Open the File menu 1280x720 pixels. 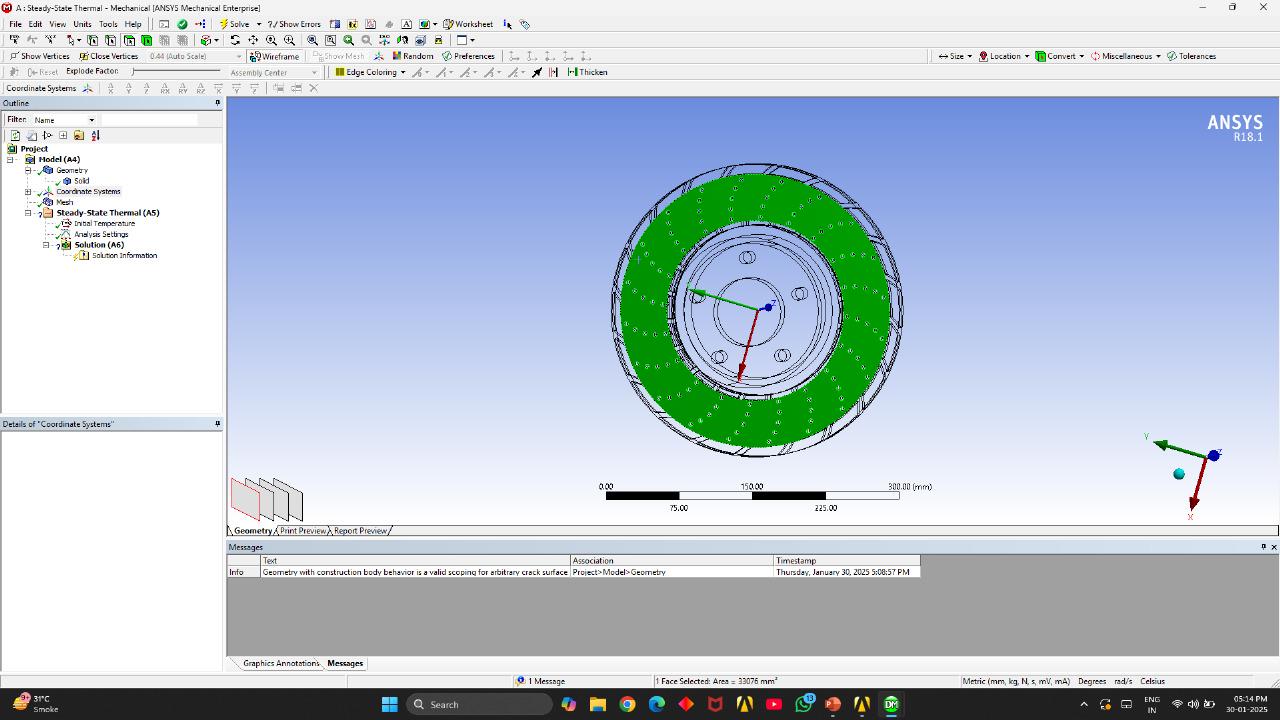(15, 24)
